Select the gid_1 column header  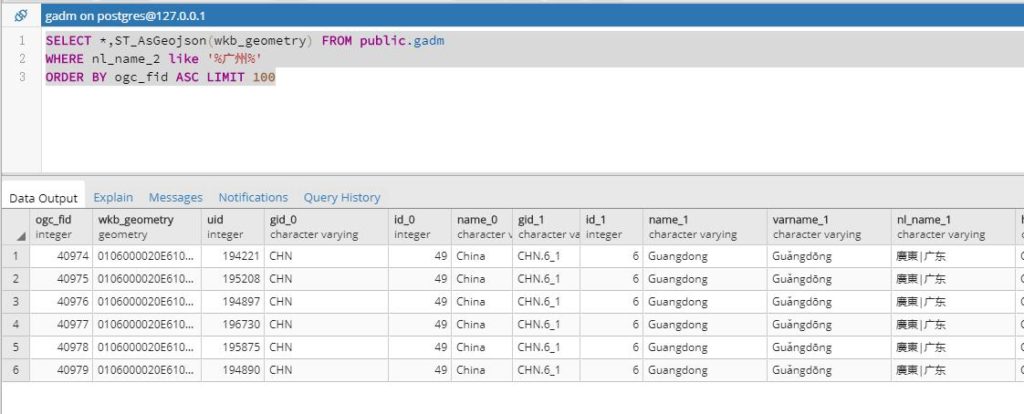(546, 227)
